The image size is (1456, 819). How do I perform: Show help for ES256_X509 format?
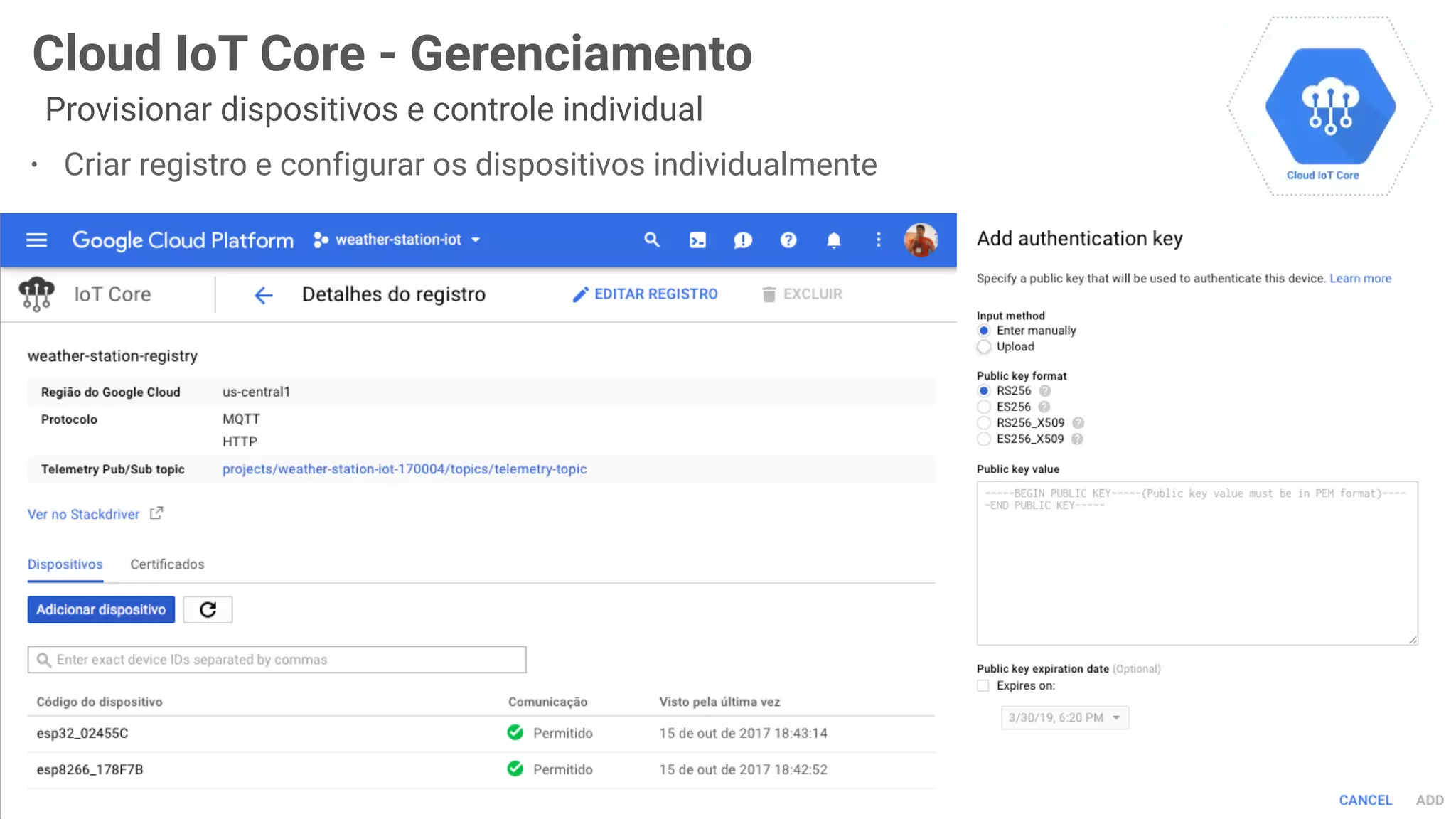tap(1077, 439)
